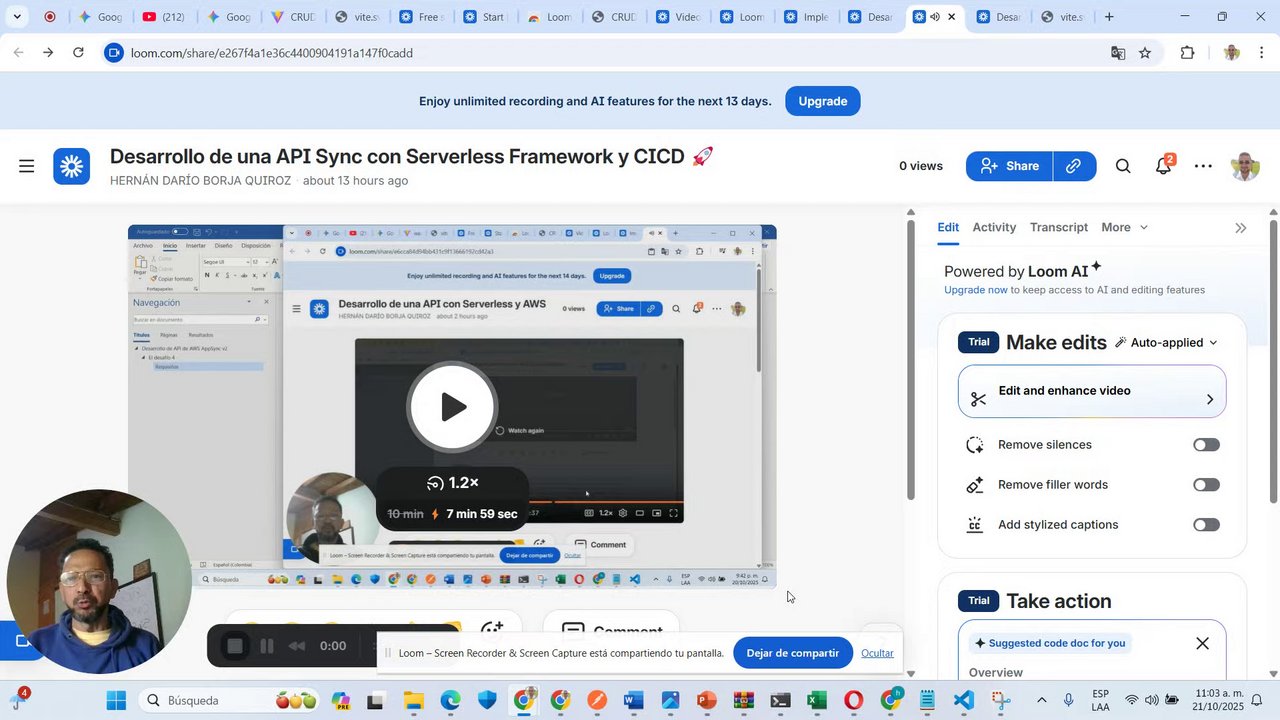Click the author name HERNÁN DARÍO BORJA QUIROZ
The image size is (1280, 720).
pyautogui.click(x=200, y=181)
